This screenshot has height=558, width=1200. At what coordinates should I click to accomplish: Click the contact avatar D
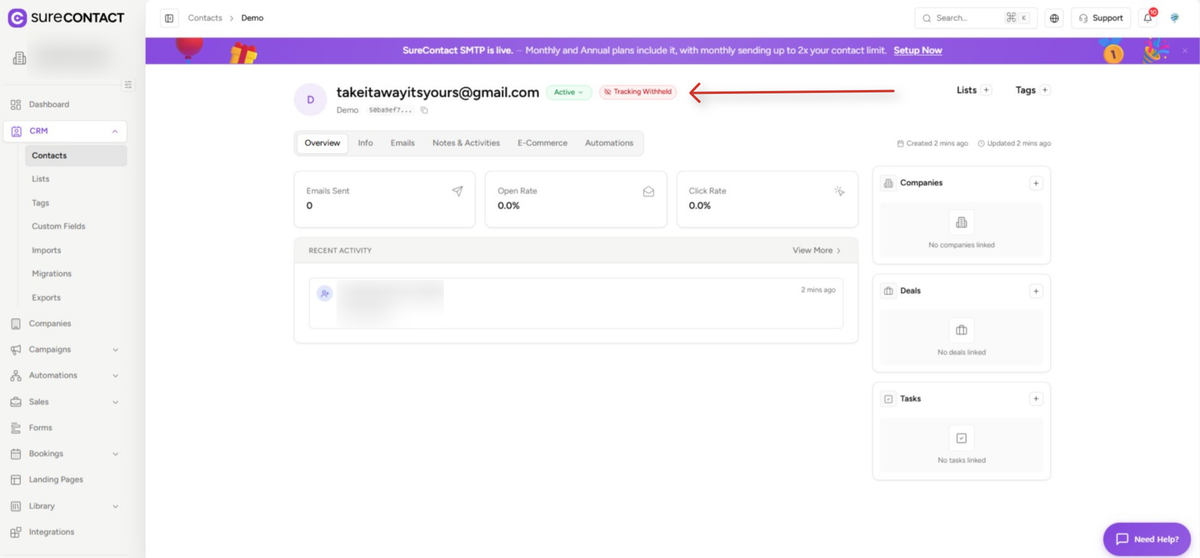pyautogui.click(x=310, y=100)
